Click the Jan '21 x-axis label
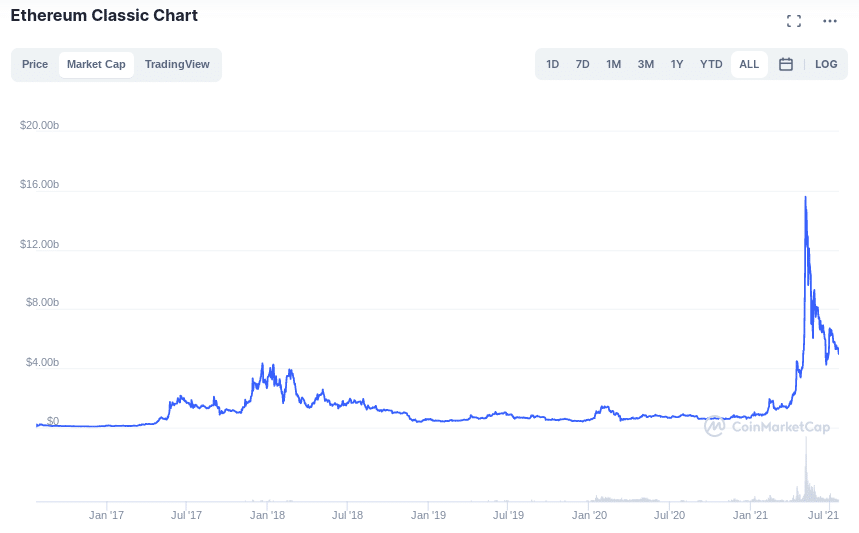859x533 pixels. pos(751,515)
